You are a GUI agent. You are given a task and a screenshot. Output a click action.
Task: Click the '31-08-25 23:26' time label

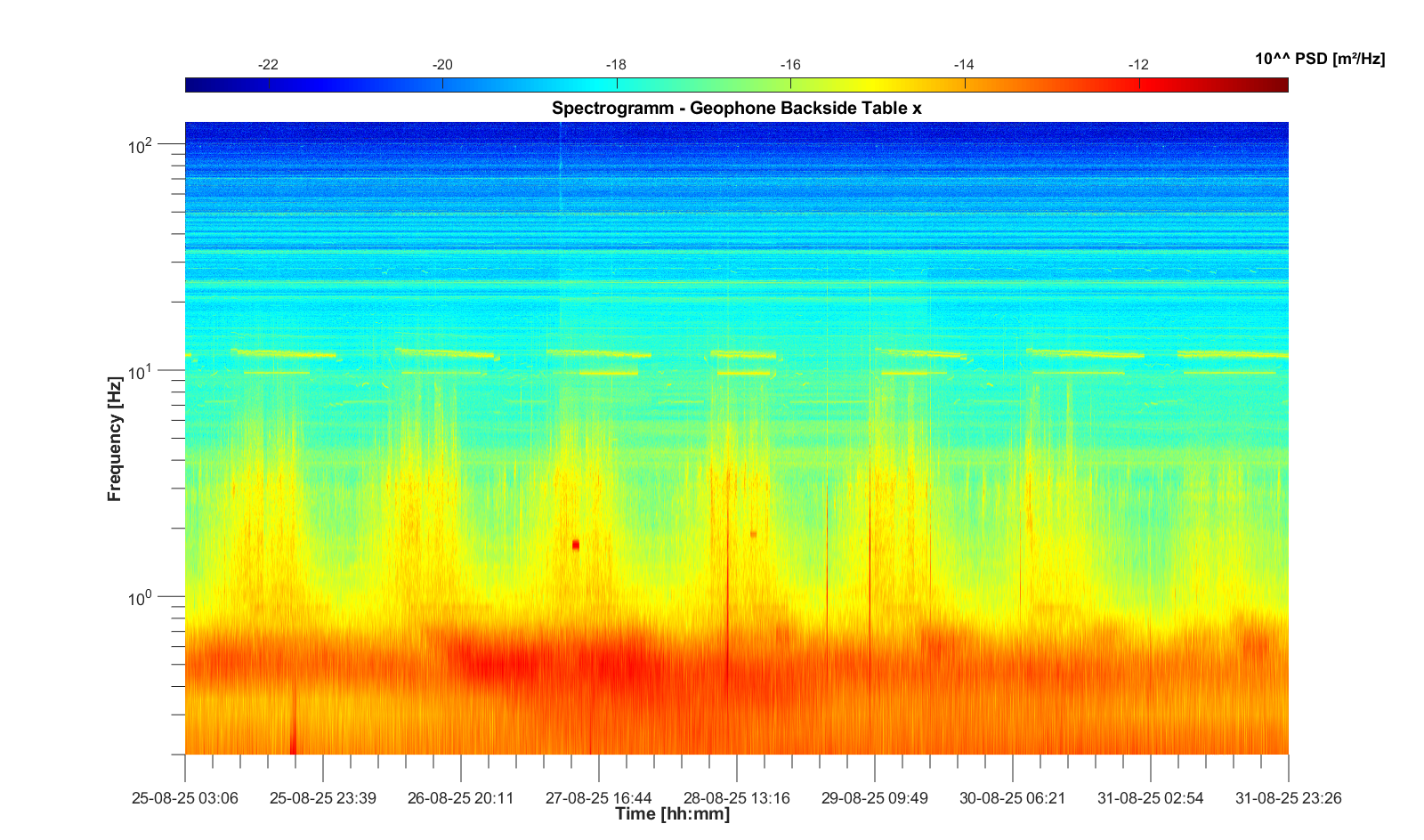[1288, 798]
